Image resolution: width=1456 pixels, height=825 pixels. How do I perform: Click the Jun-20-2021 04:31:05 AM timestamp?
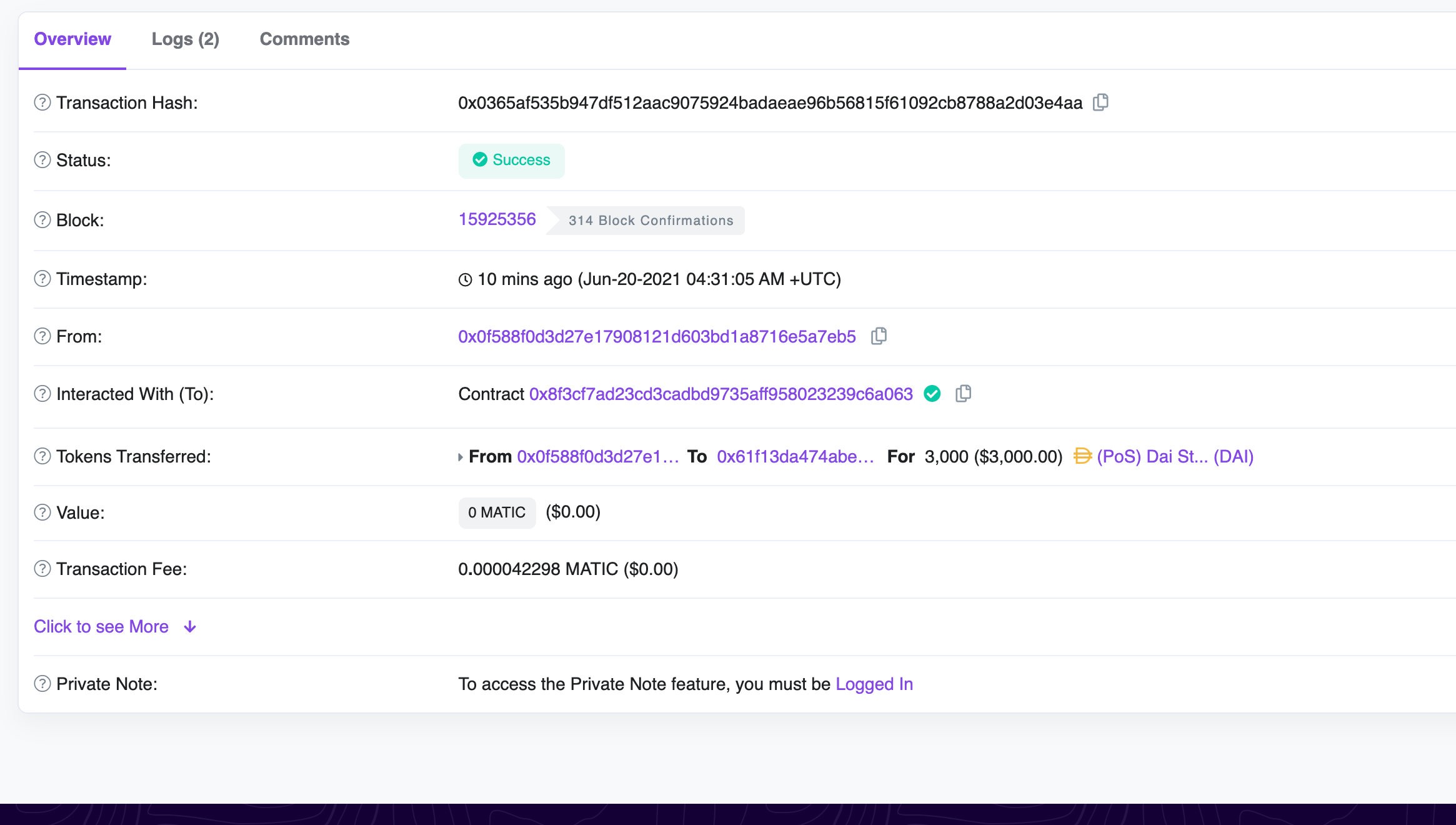coord(709,279)
